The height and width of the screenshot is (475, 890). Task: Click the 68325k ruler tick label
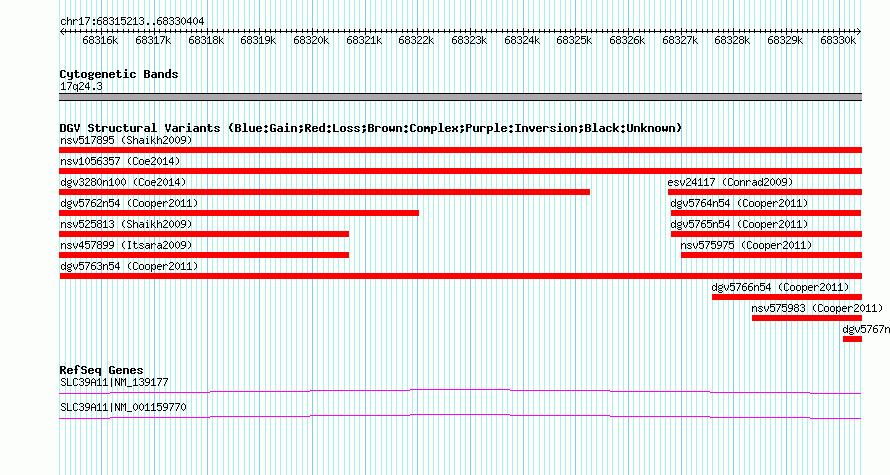tap(574, 40)
